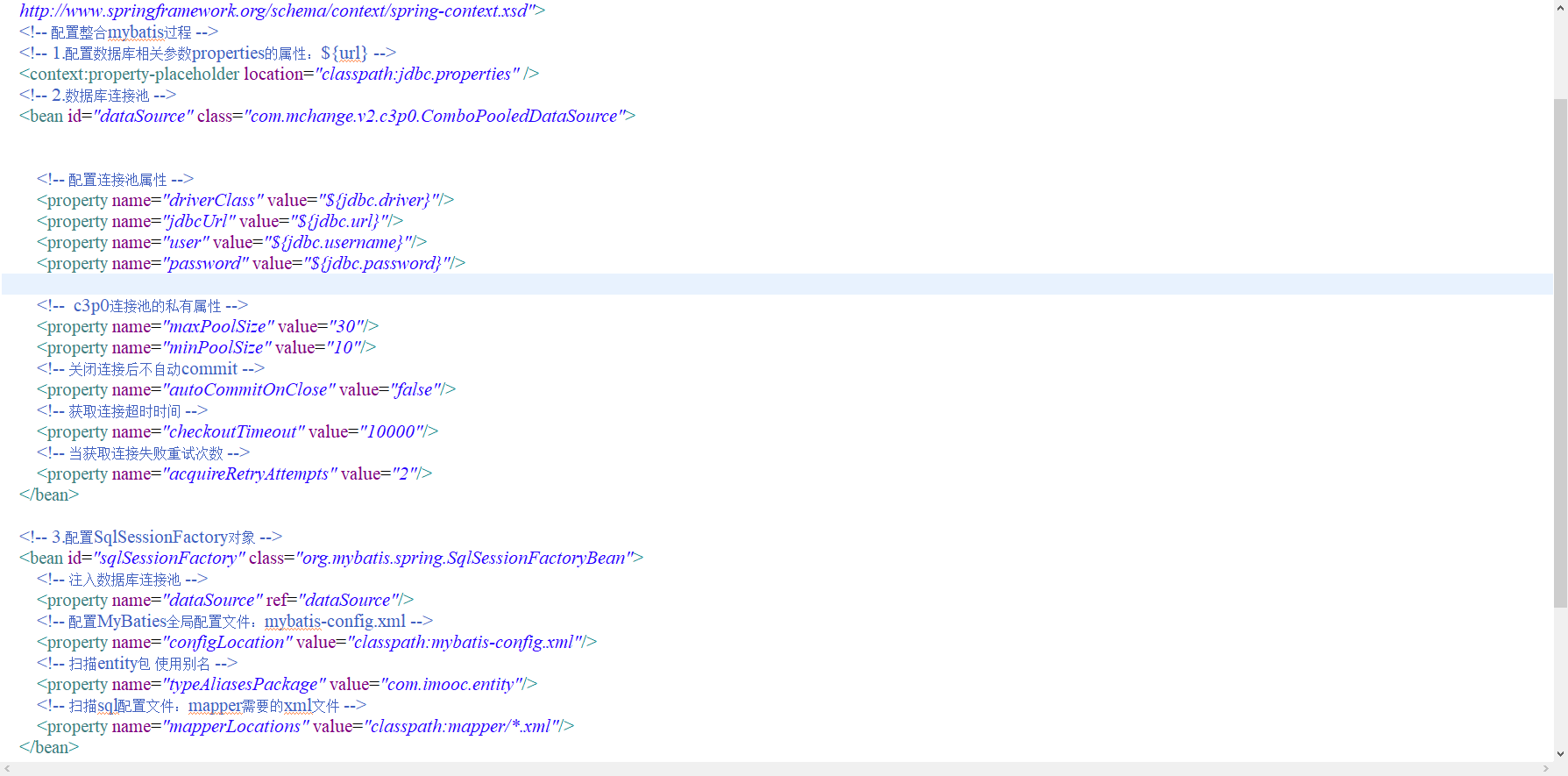Click the comment mentioning ${url} properties
The width and height of the screenshot is (1568, 776).
point(208,53)
